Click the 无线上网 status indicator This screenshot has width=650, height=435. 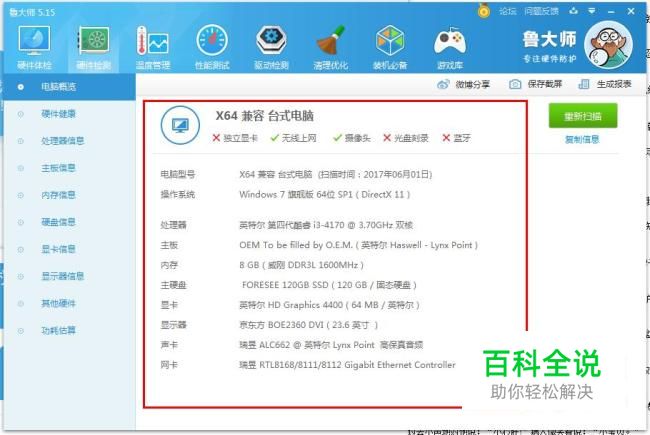point(293,138)
